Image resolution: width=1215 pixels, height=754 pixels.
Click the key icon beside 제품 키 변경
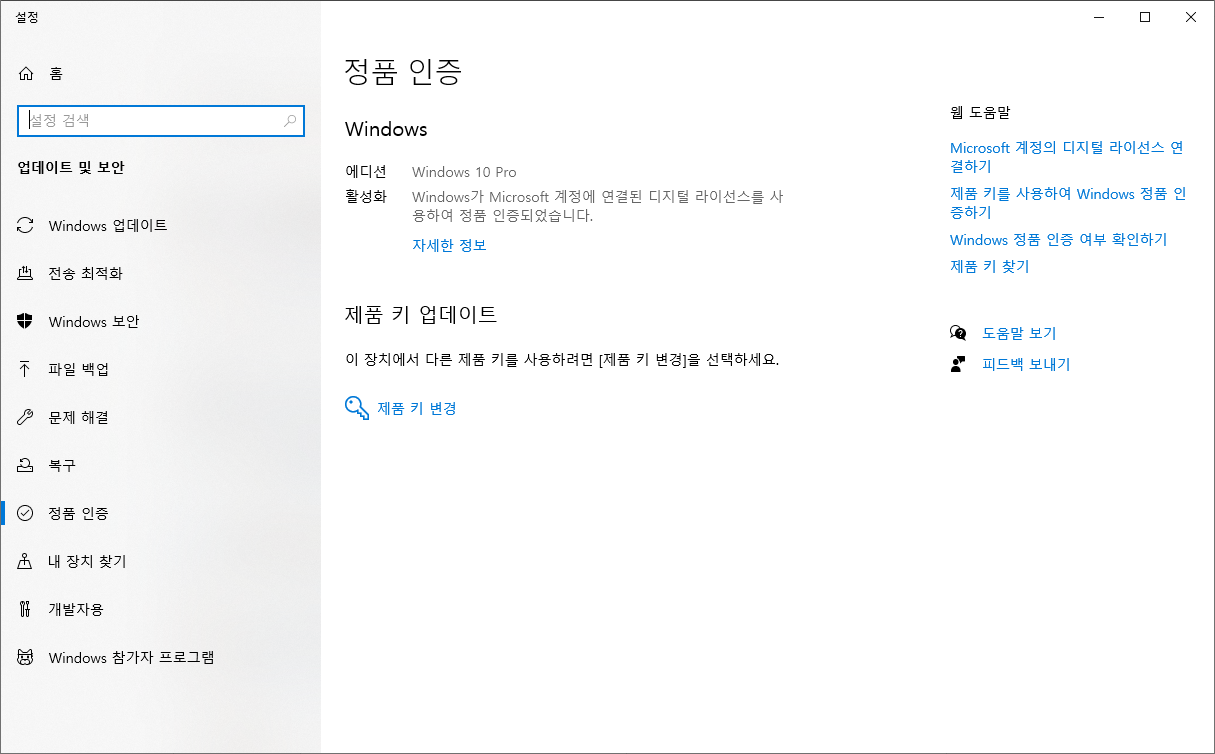click(357, 408)
